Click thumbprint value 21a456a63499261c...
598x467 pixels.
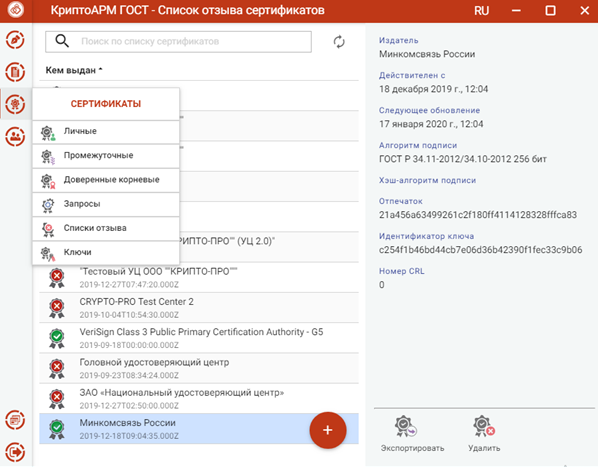pyautogui.click(x=477, y=215)
